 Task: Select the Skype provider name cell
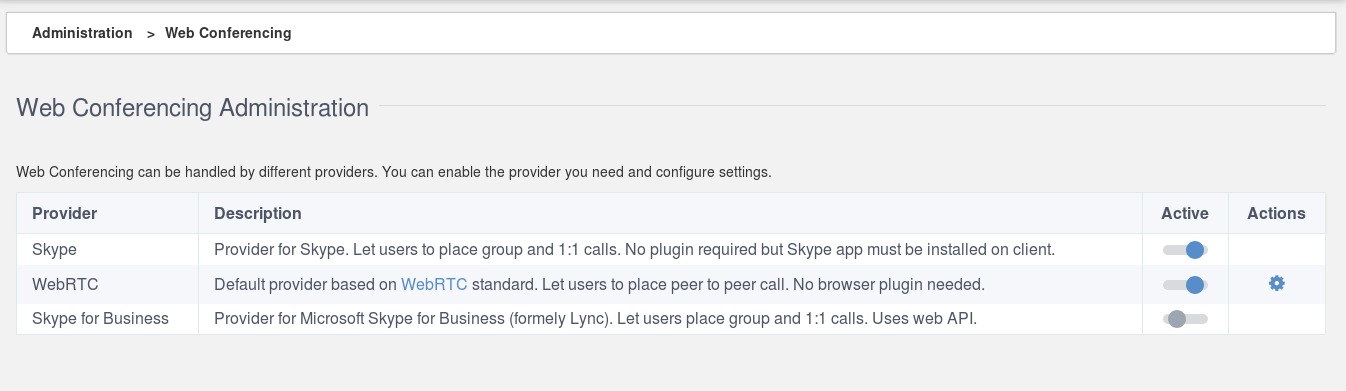107,249
